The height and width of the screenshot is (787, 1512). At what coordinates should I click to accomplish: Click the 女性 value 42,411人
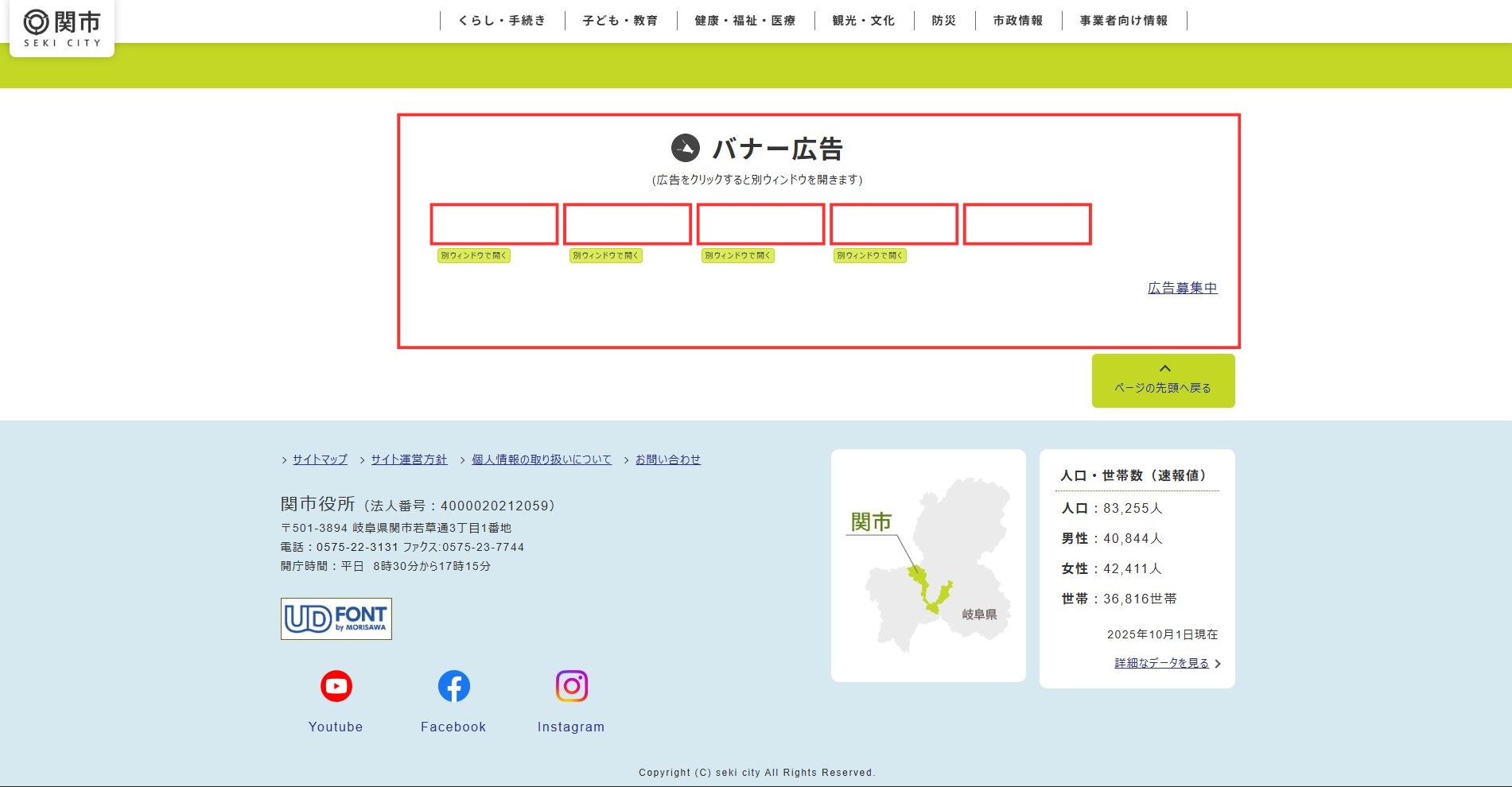[1133, 568]
